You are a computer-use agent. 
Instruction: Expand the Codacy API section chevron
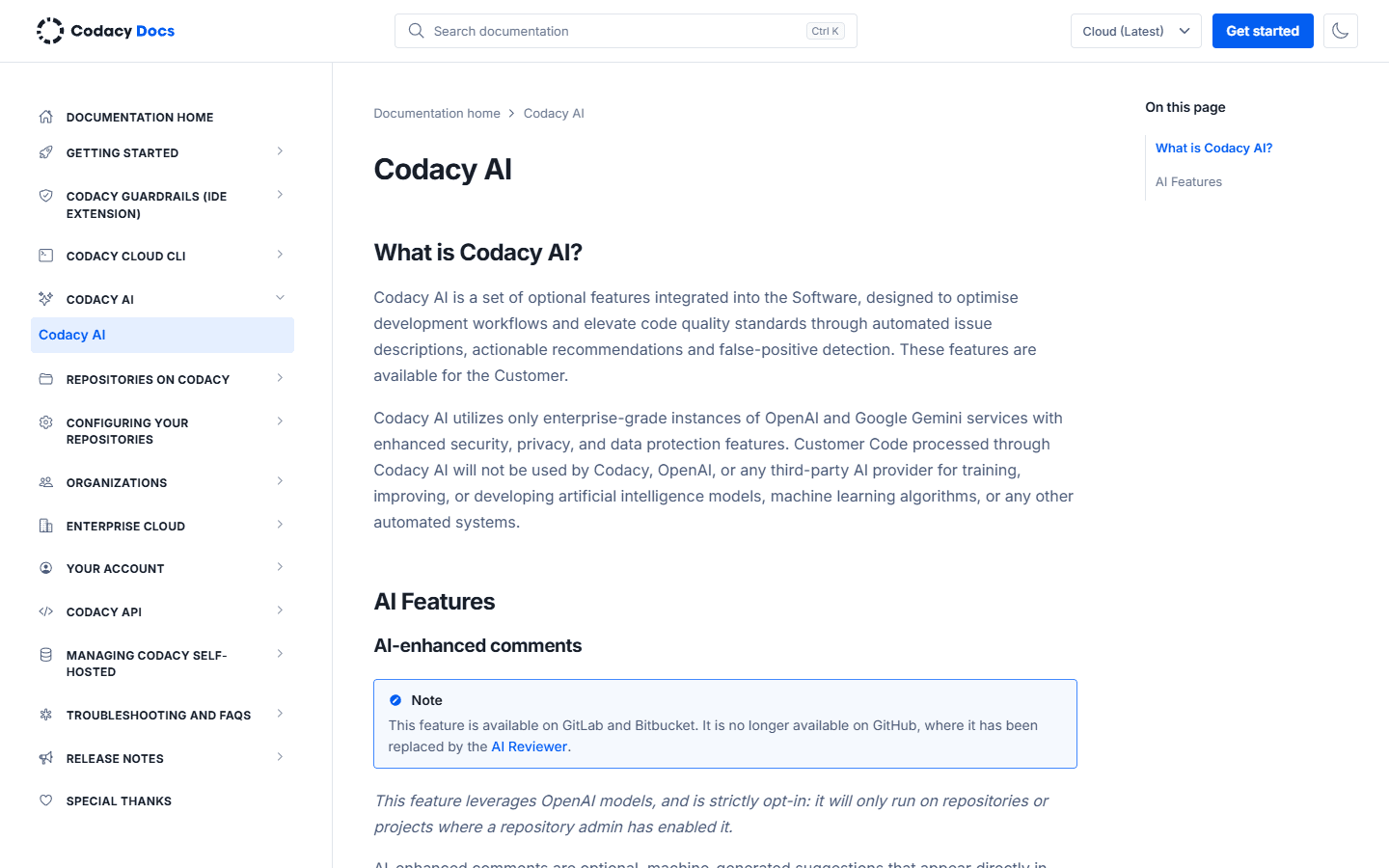click(x=280, y=610)
